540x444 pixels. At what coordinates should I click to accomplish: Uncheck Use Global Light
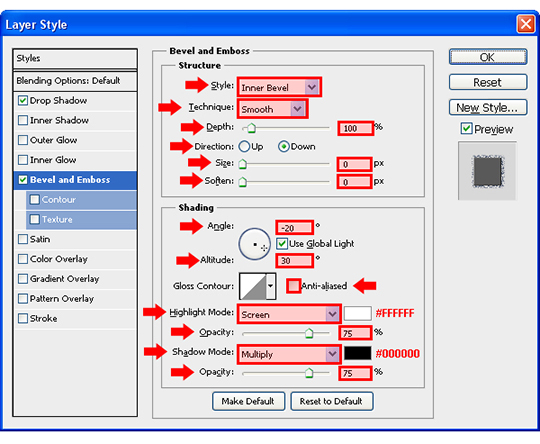click(282, 244)
